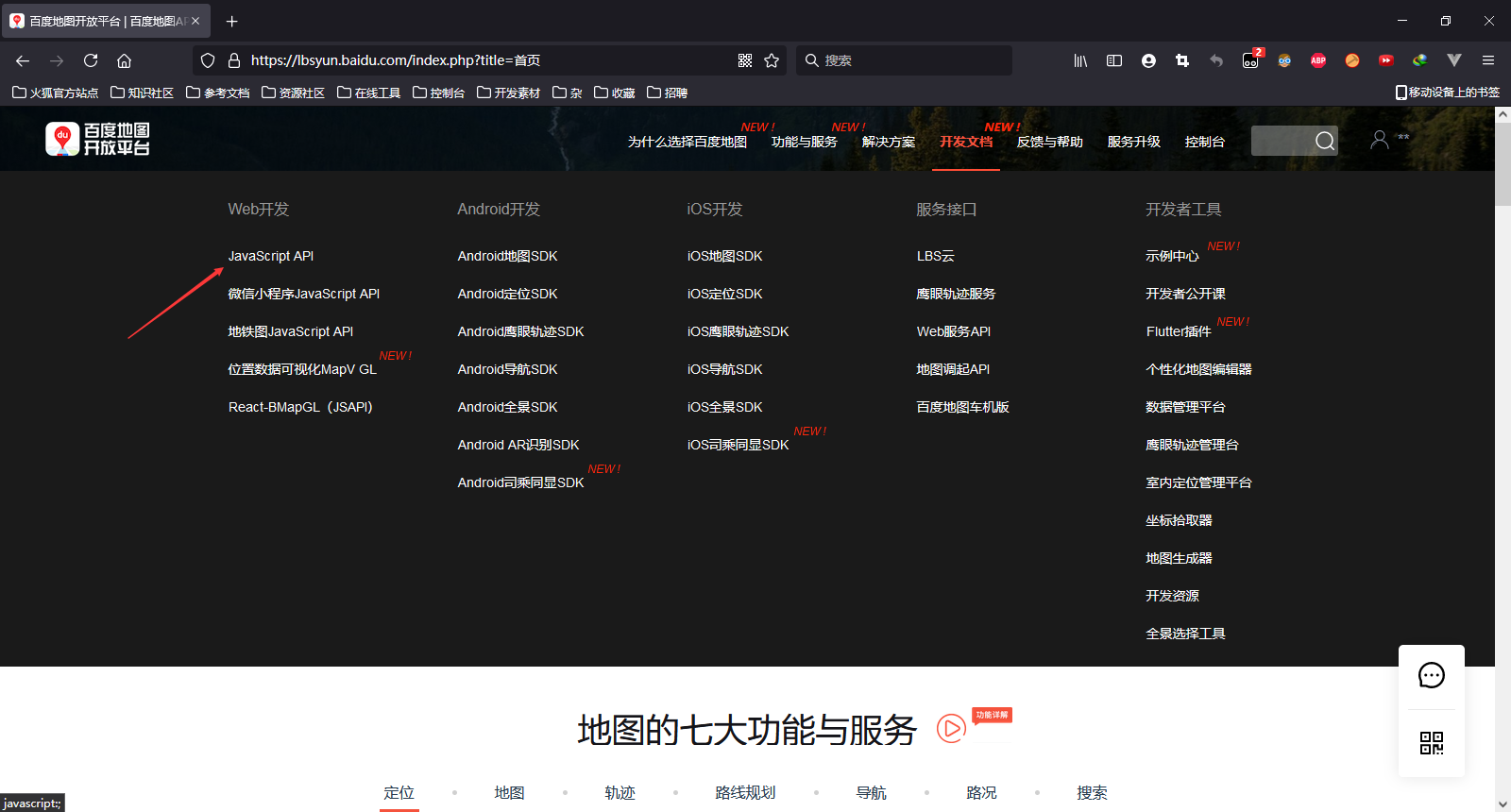Open 解决方案 nav menu
This screenshot has height=812, width=1511.
(889, 142)
